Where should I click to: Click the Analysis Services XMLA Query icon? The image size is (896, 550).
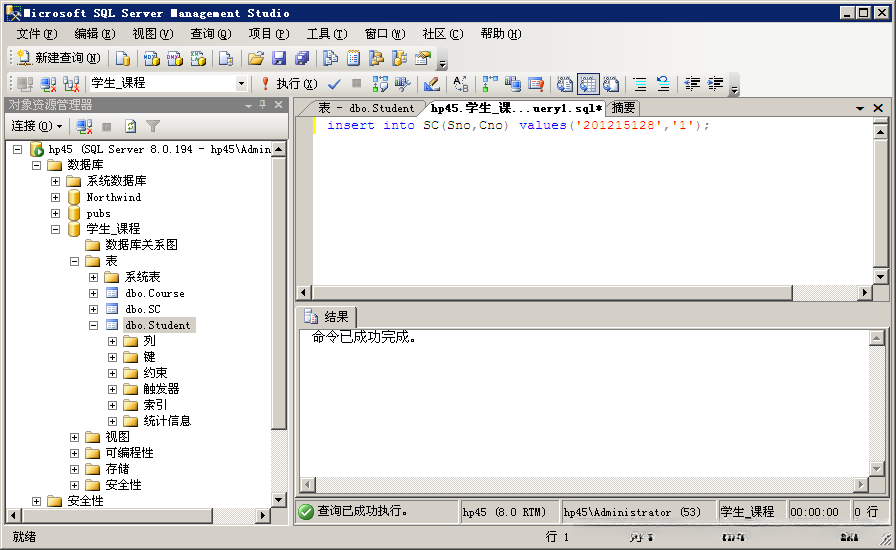198,58
